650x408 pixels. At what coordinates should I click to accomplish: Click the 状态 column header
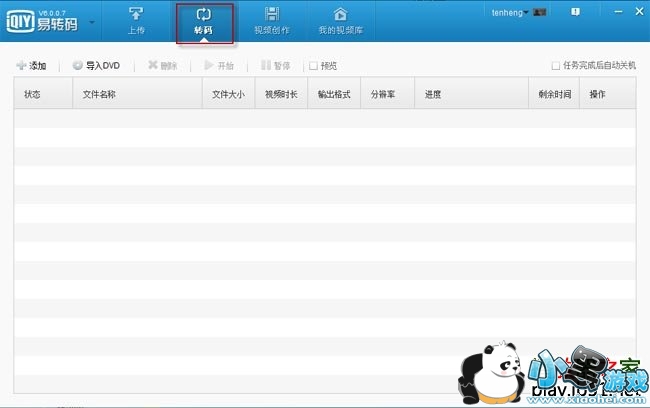(43, 94)
